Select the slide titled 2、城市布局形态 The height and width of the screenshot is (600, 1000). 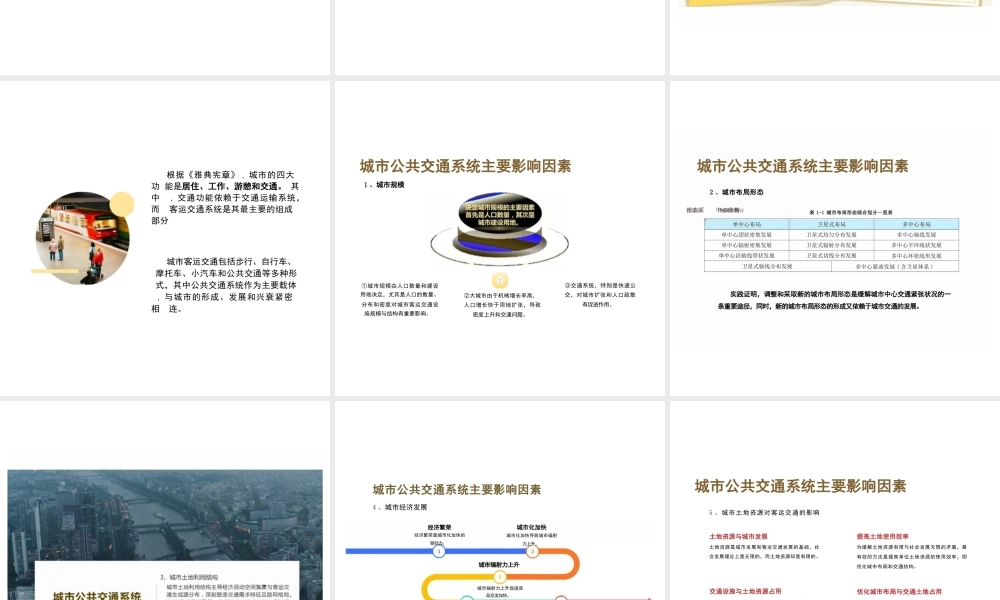click(x=835, y=238)
